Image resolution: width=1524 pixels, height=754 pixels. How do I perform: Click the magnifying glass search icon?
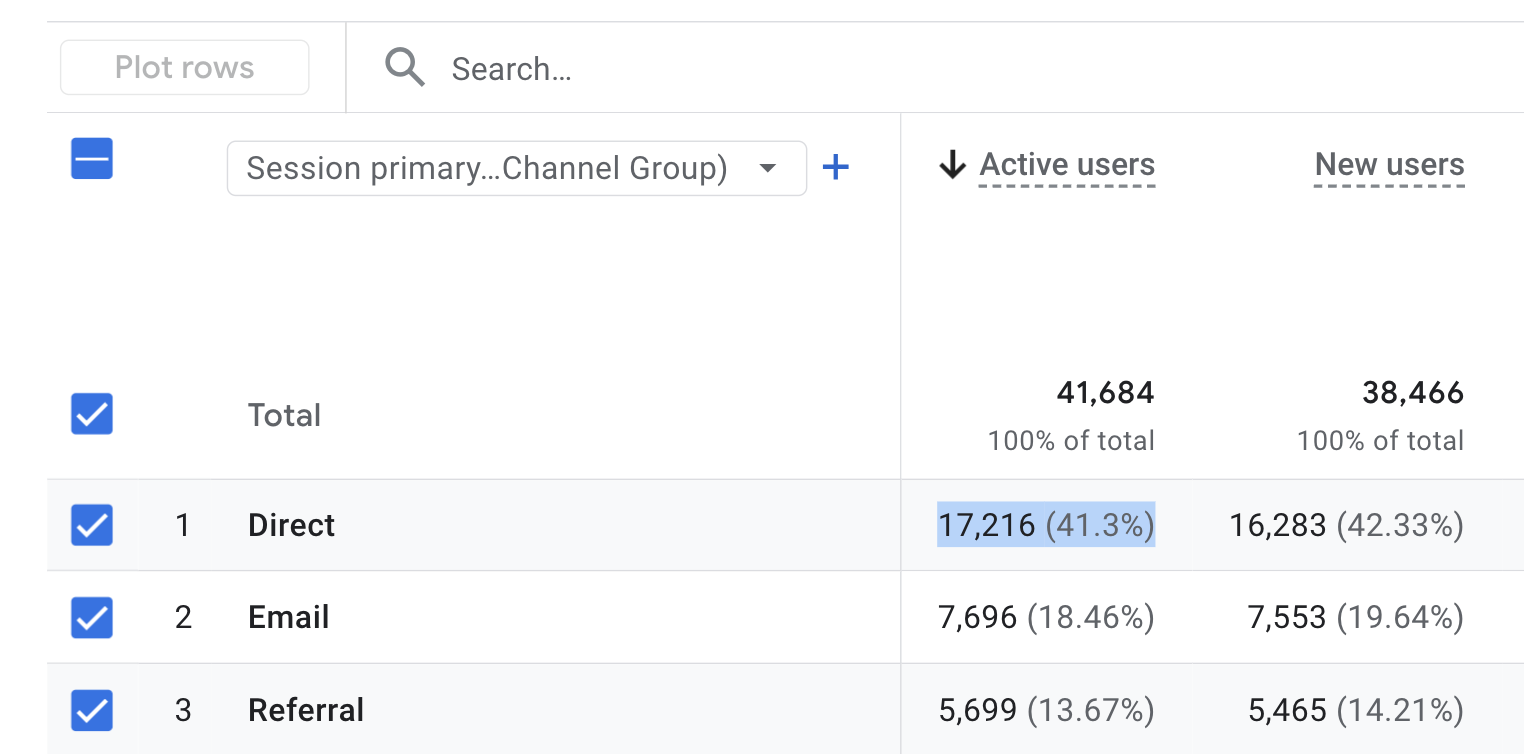405,68
